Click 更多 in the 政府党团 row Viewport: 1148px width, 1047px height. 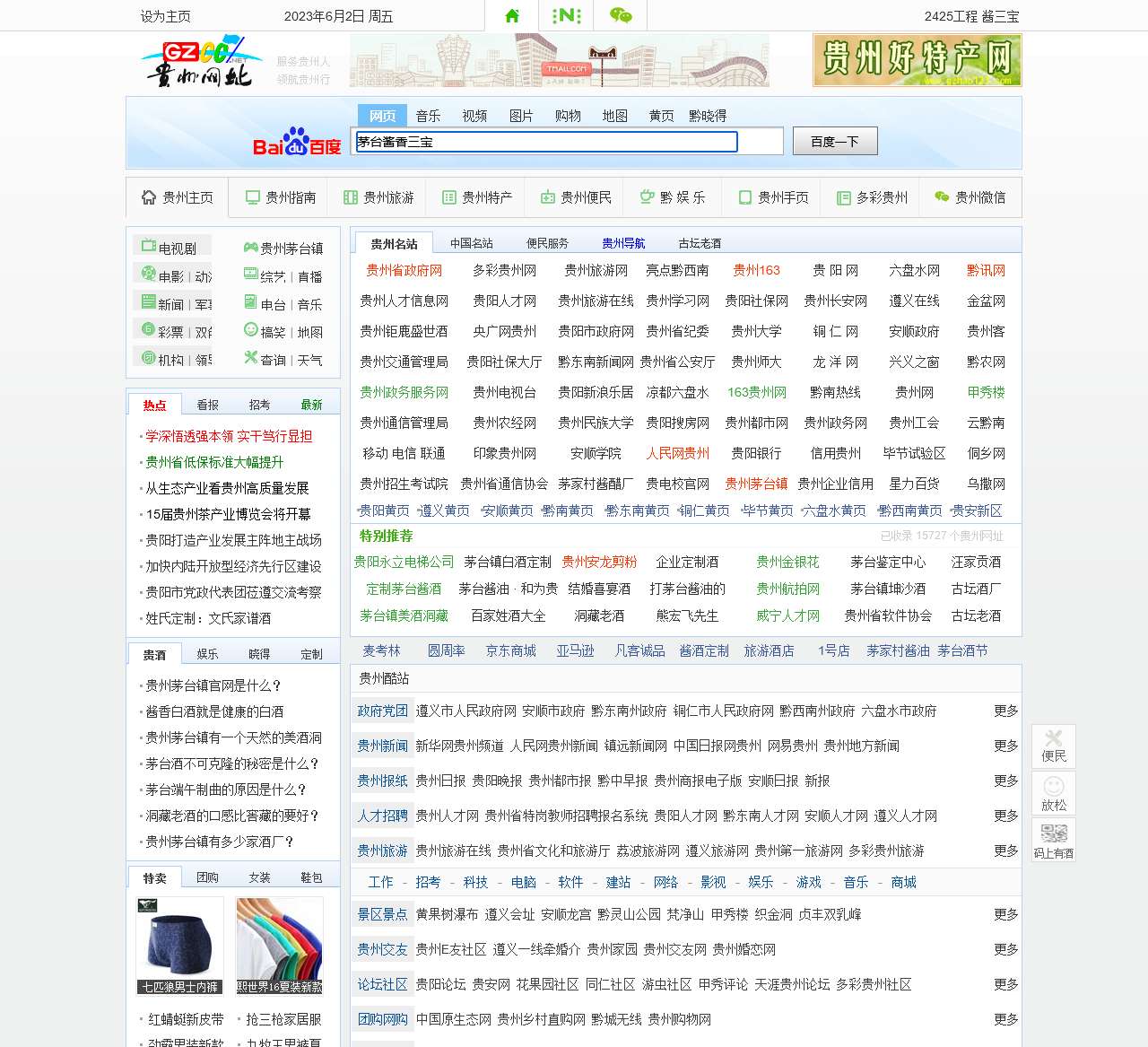1006,711
